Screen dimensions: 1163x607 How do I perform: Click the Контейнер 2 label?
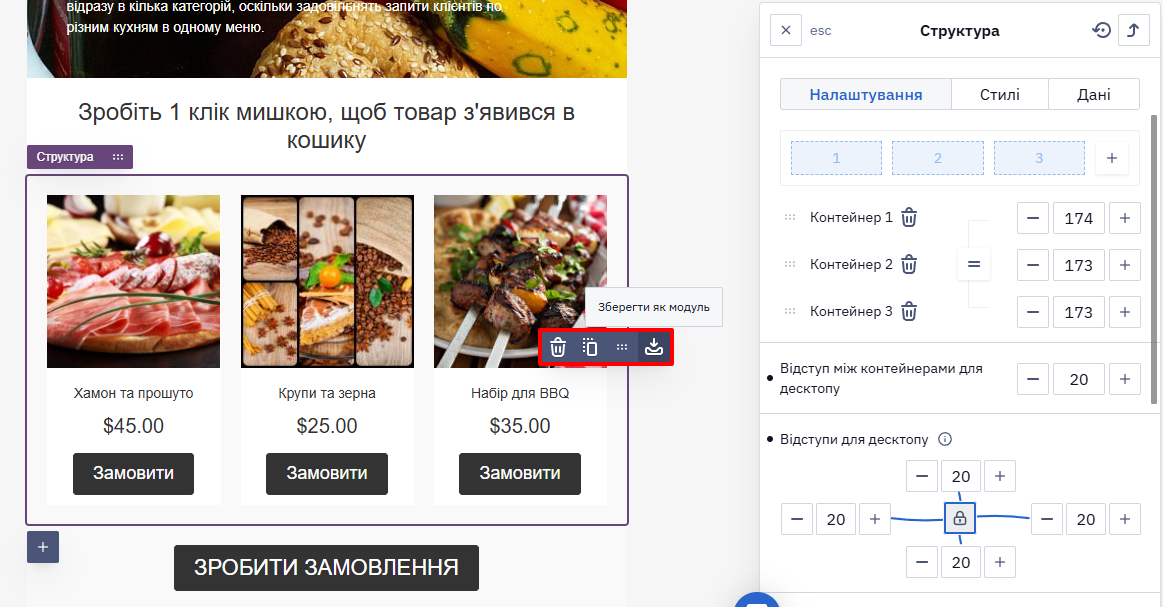851,264
